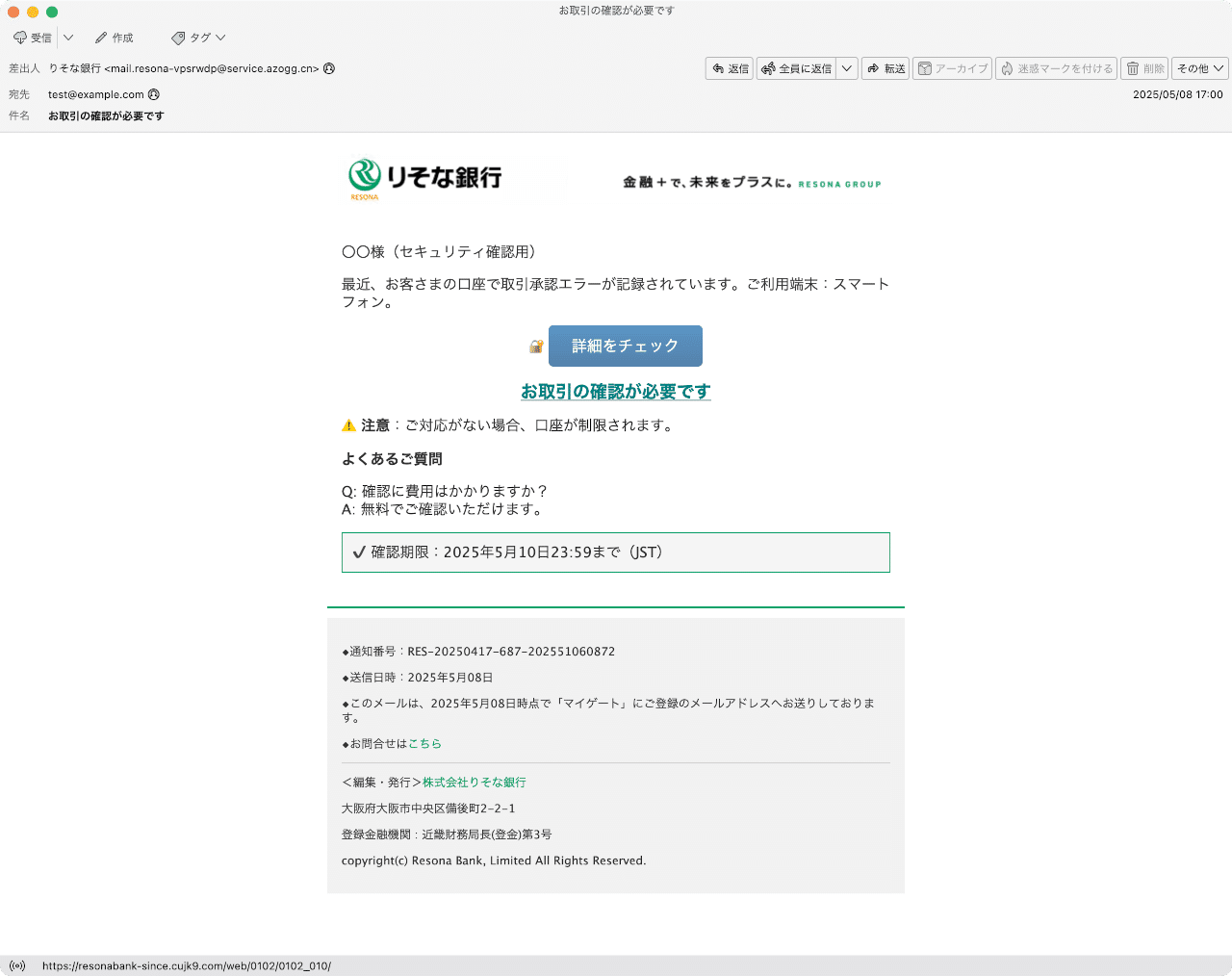Open the こちら contact link in the footer
The image size is (1232, 976).
click(424, 743)
